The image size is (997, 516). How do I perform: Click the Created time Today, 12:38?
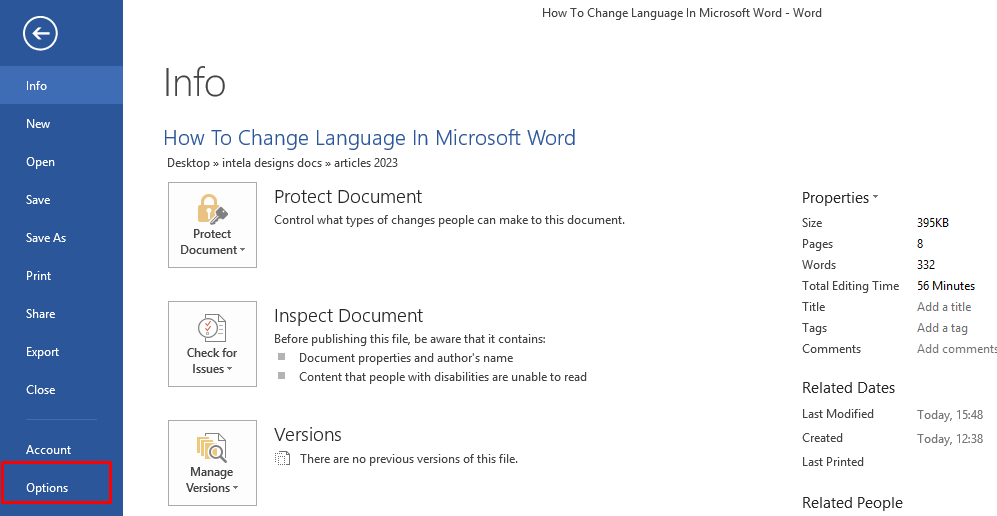tap(950, 438)
